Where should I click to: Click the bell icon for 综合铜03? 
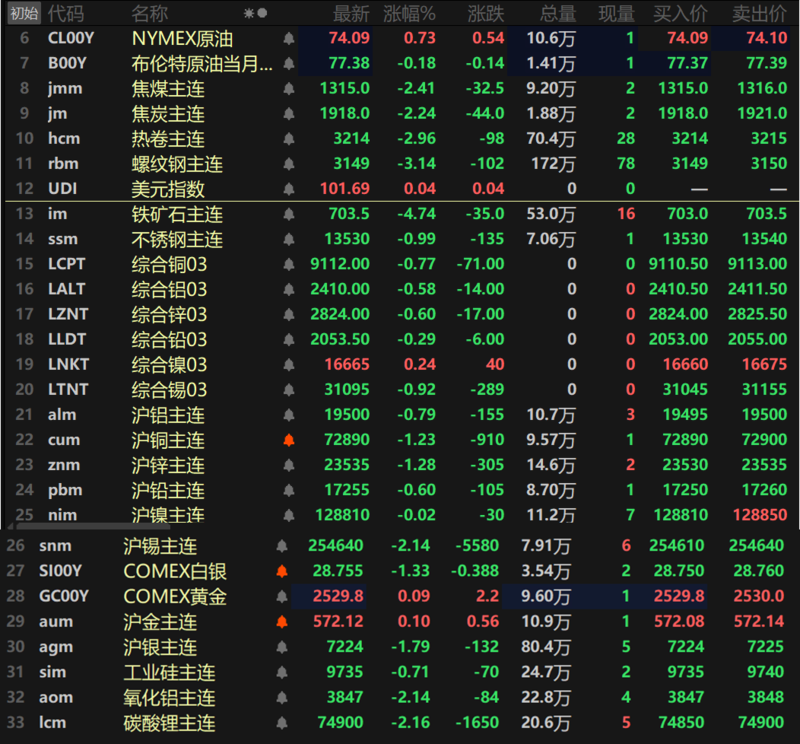289,264
